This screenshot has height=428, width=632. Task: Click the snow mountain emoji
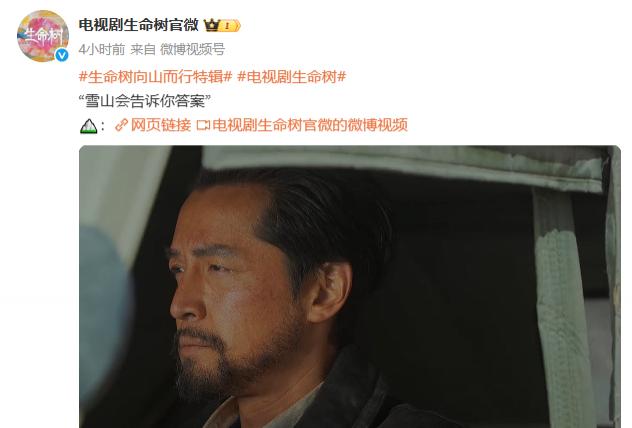tap(88, 126)
